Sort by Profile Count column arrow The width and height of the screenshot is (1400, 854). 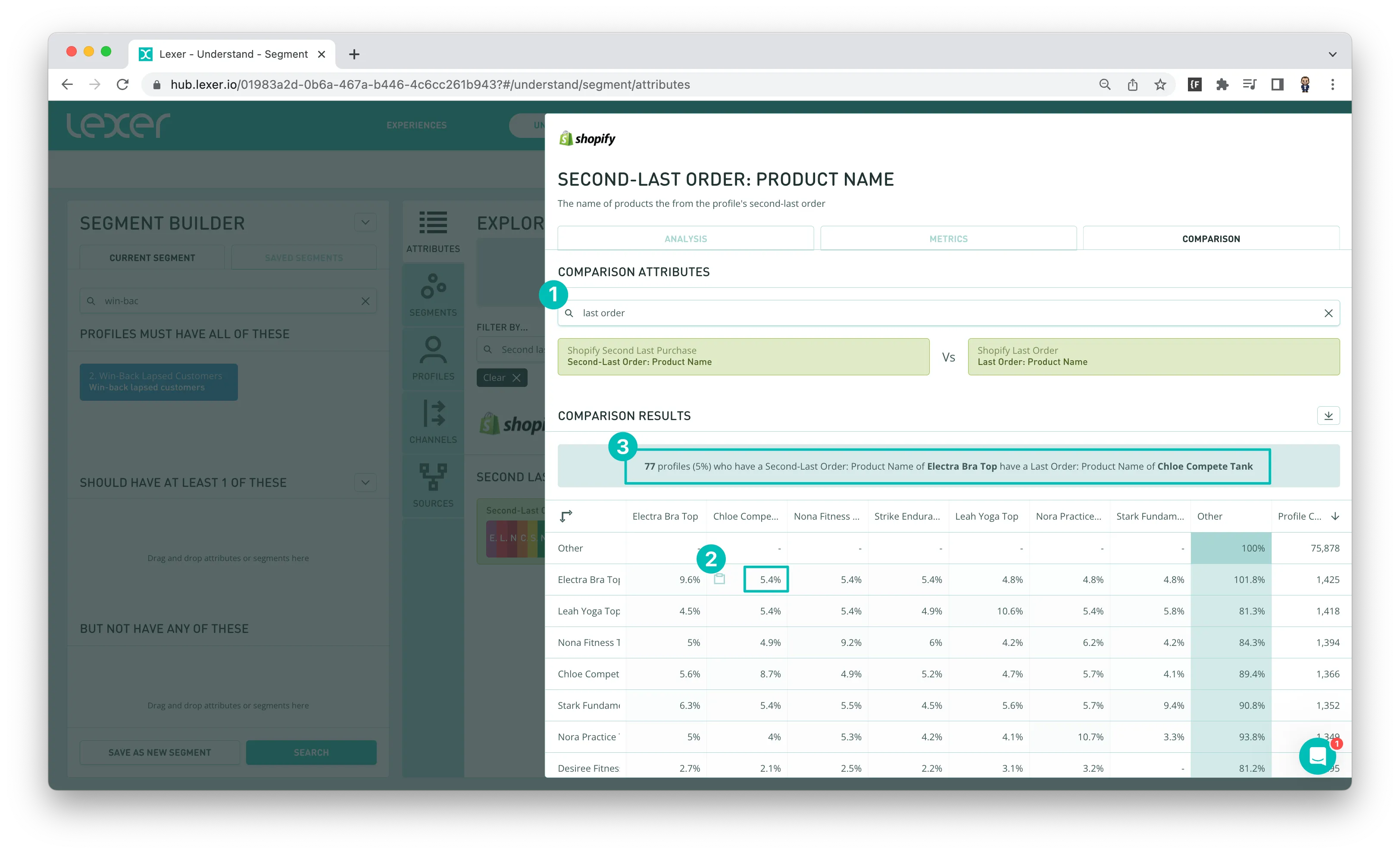point(1335,516)
